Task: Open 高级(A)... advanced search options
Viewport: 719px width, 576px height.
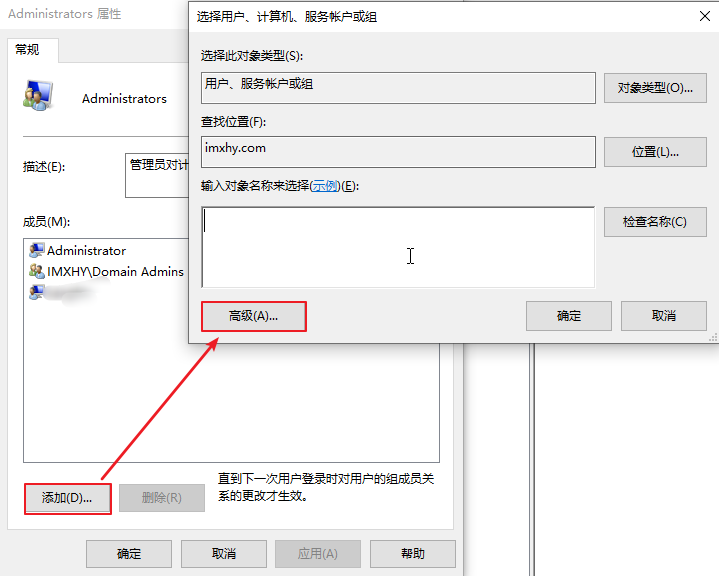Action: [253, 316]
